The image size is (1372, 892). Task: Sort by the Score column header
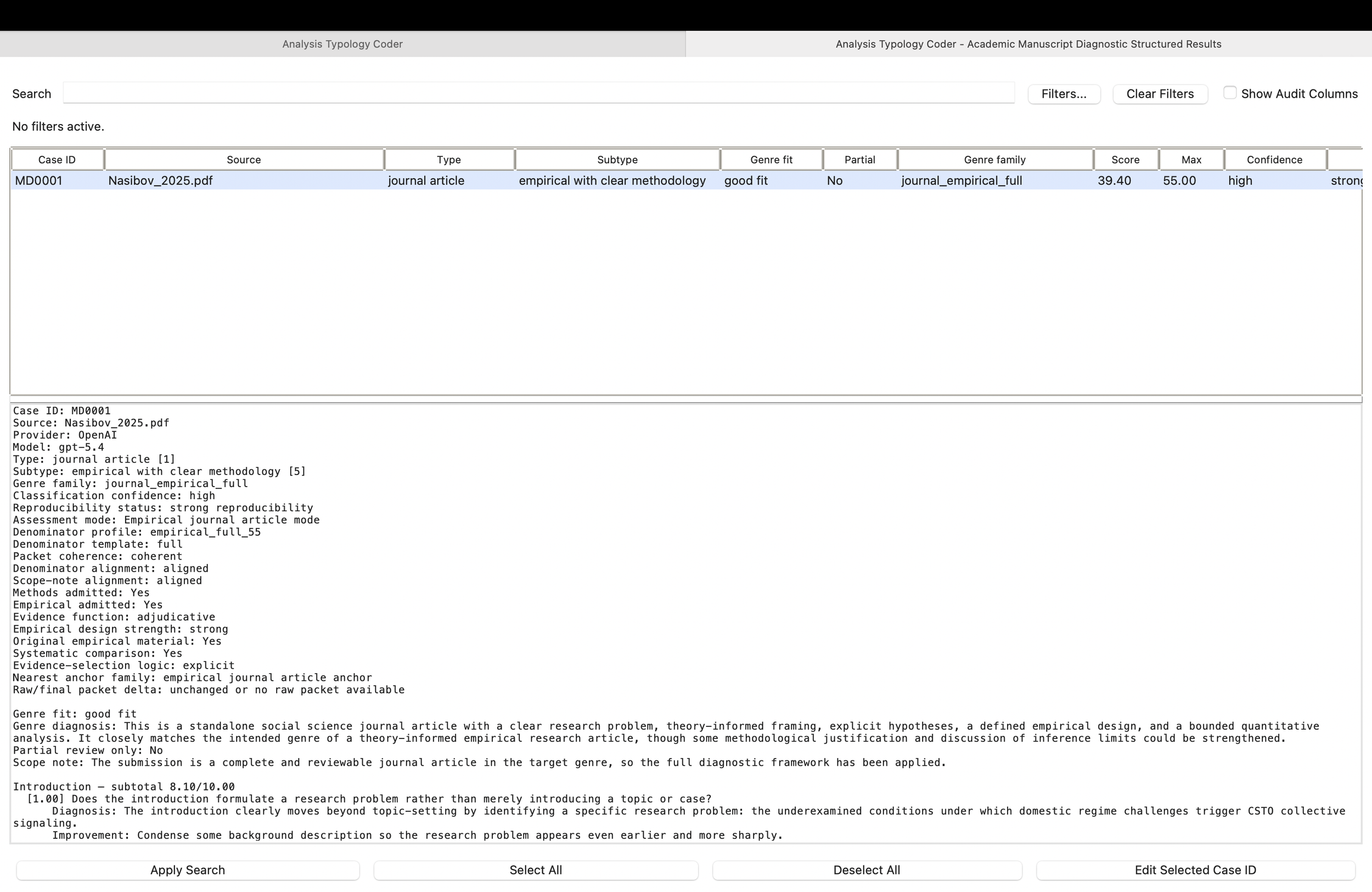[x=1124, y=160]
